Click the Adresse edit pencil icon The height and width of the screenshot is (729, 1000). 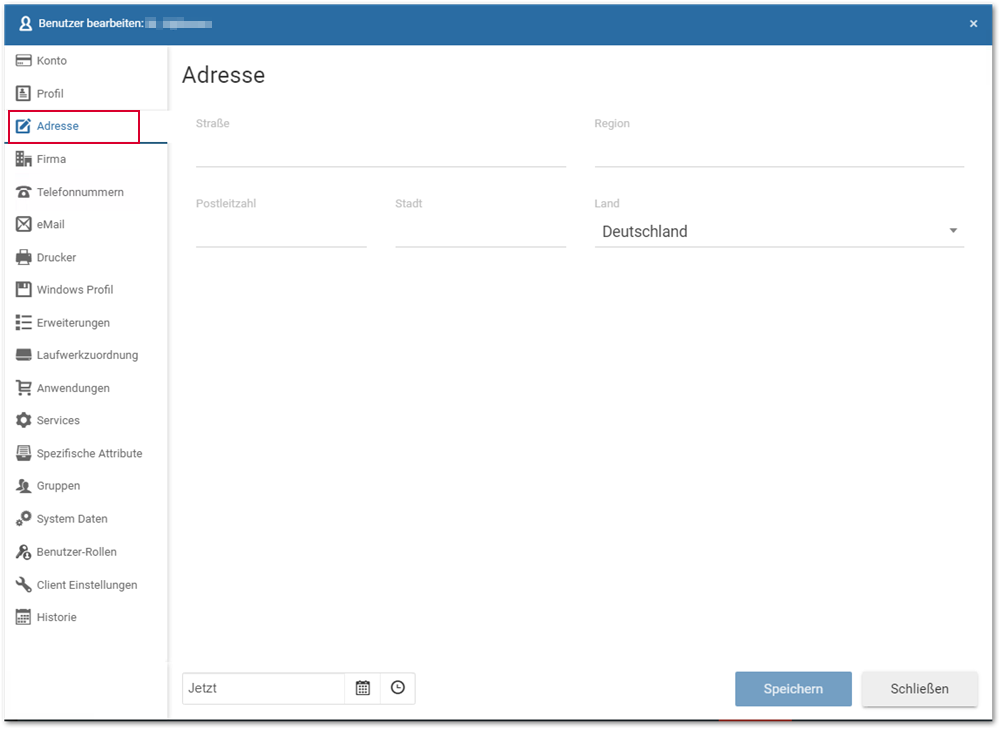(24, 126)
